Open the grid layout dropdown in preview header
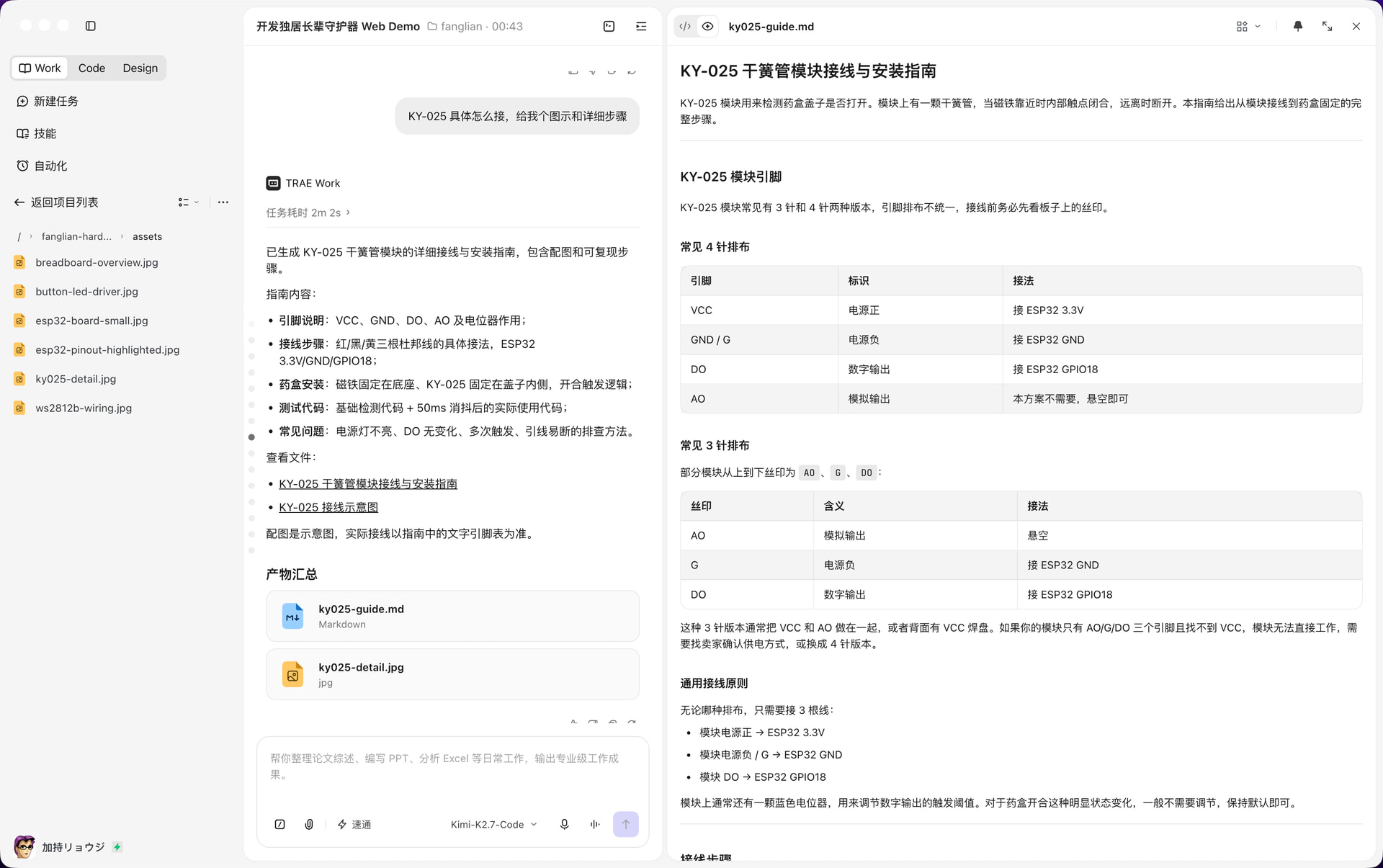 (1248, 27)
